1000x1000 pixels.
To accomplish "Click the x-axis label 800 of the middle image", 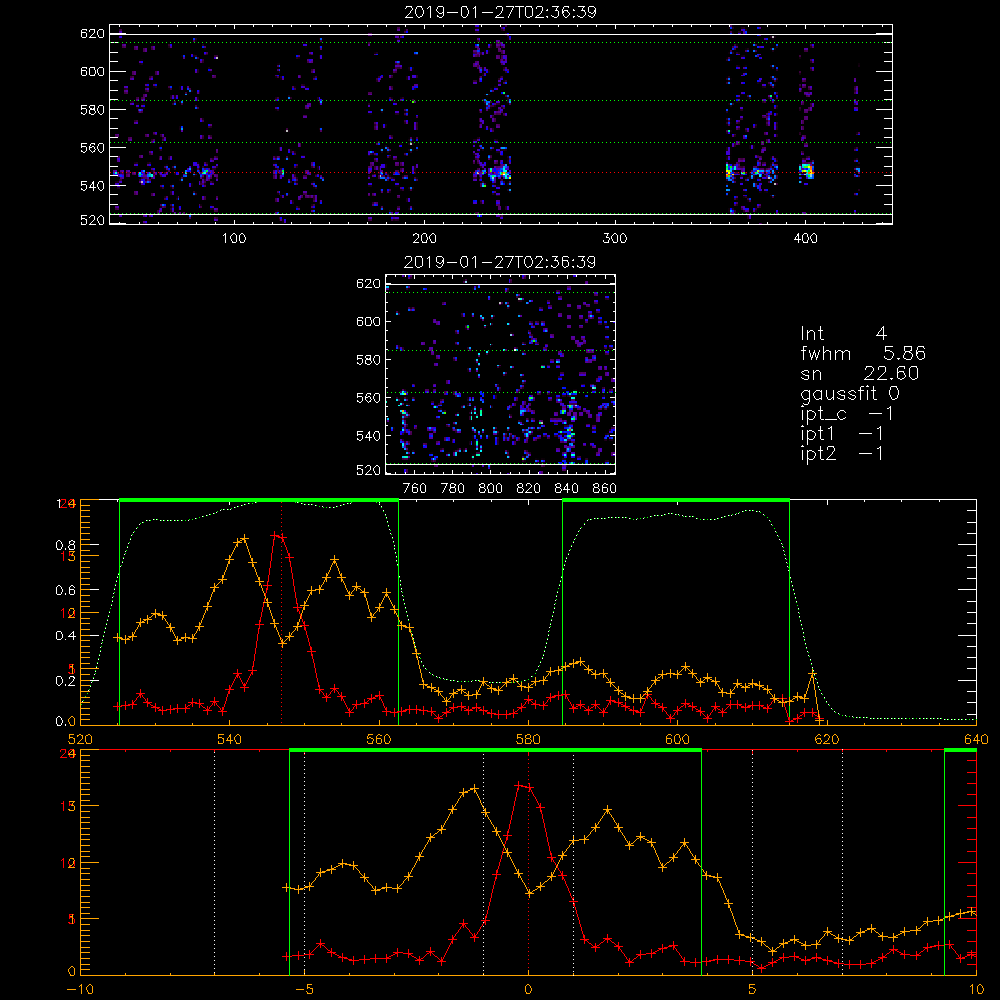I will tap(490, 489).
